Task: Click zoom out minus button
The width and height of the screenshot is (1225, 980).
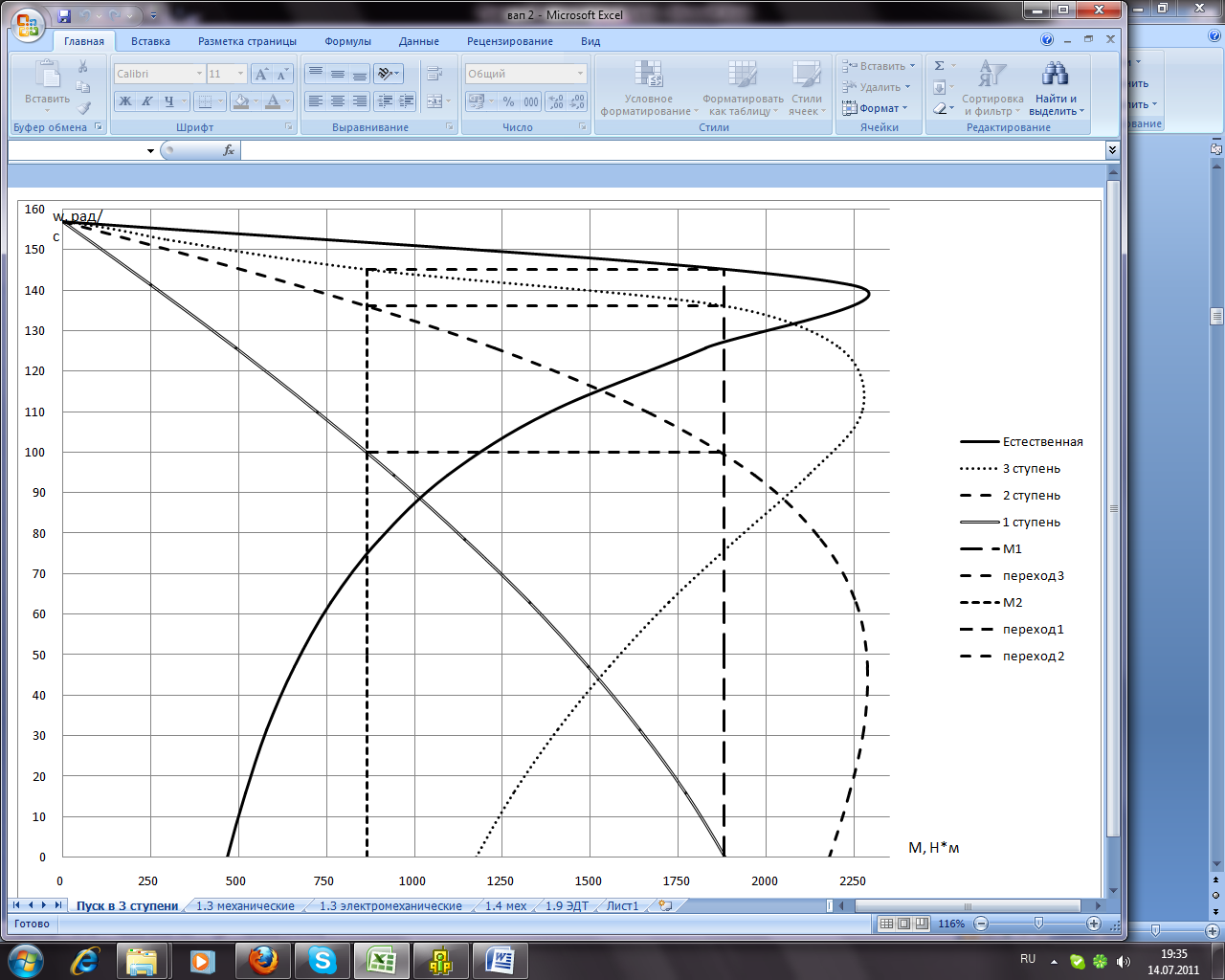Action: [981, 924]
